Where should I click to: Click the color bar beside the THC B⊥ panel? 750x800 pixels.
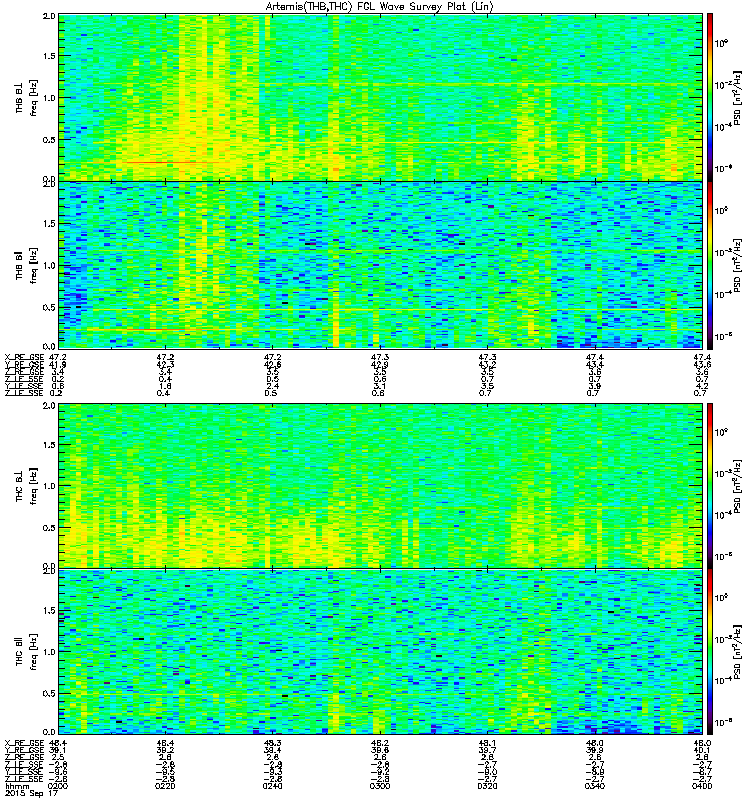[709, 486]
